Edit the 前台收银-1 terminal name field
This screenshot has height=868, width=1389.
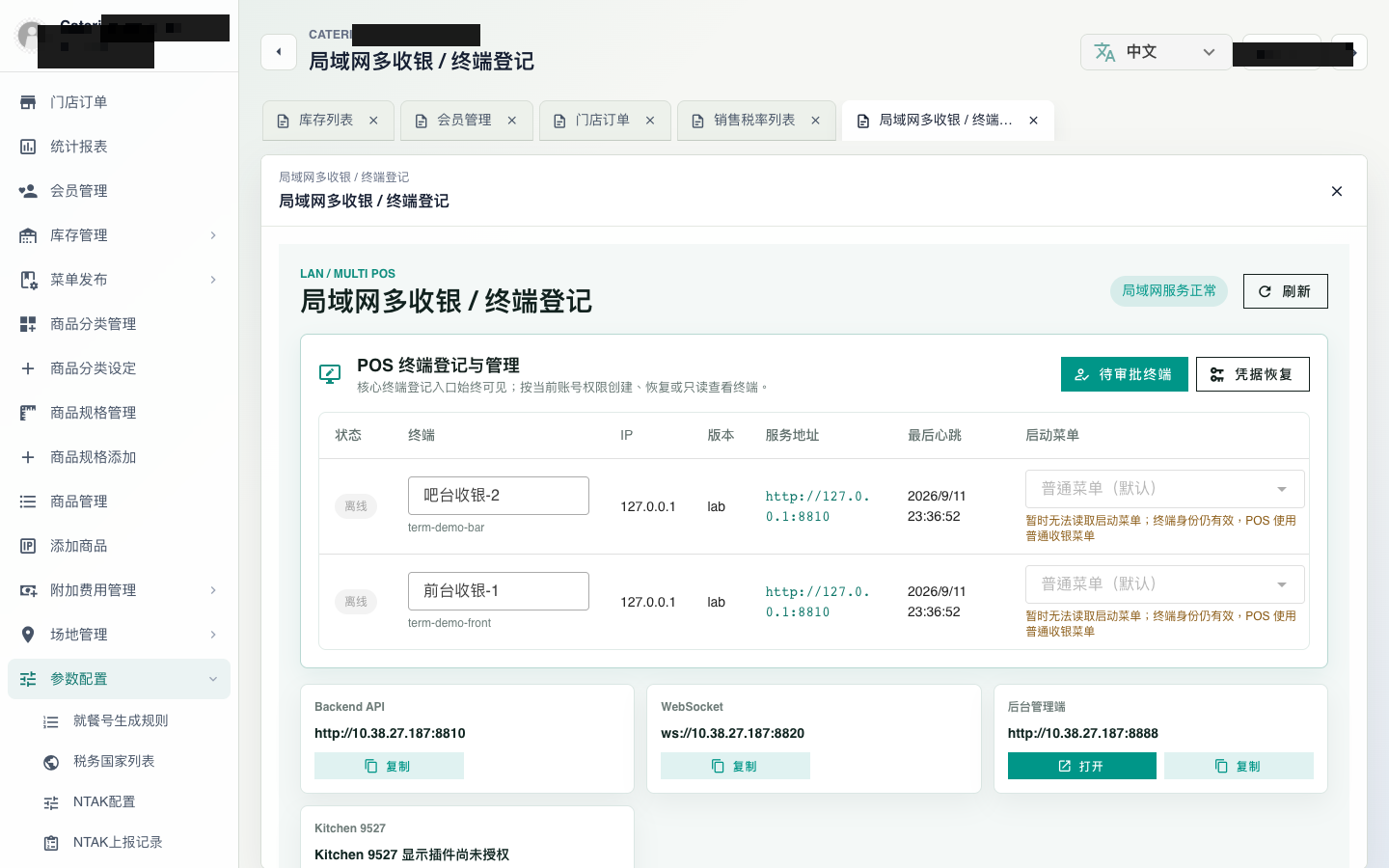[x=498, y=591]
